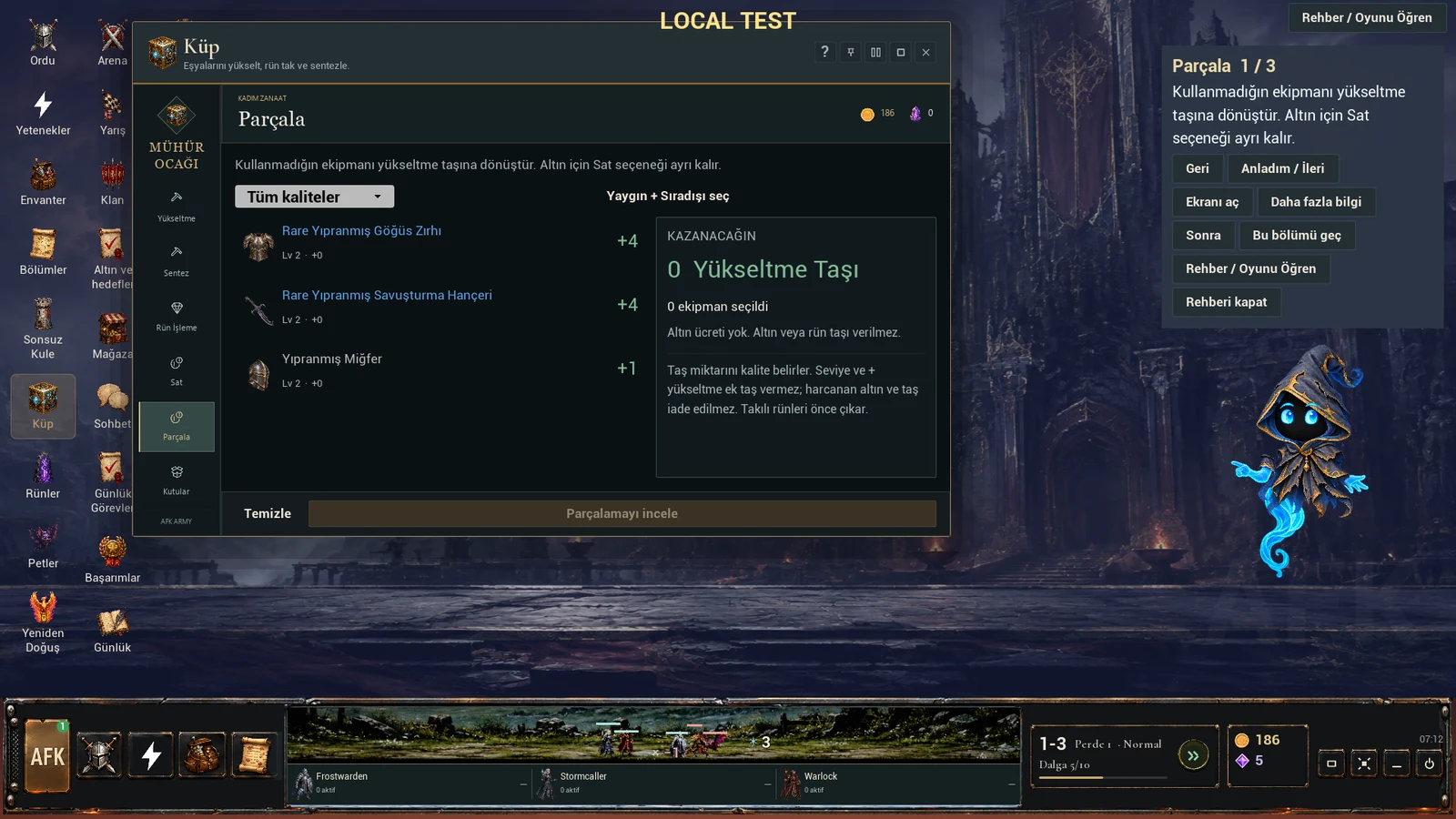
Task: Open the Başarımlar medal icon
Action: click(113, 560)
